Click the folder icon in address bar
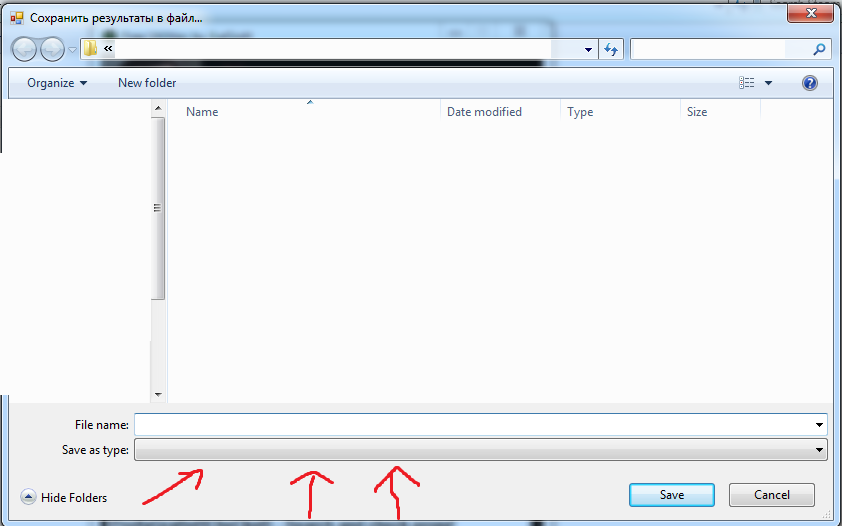842x526 pixels. [90, 49]
